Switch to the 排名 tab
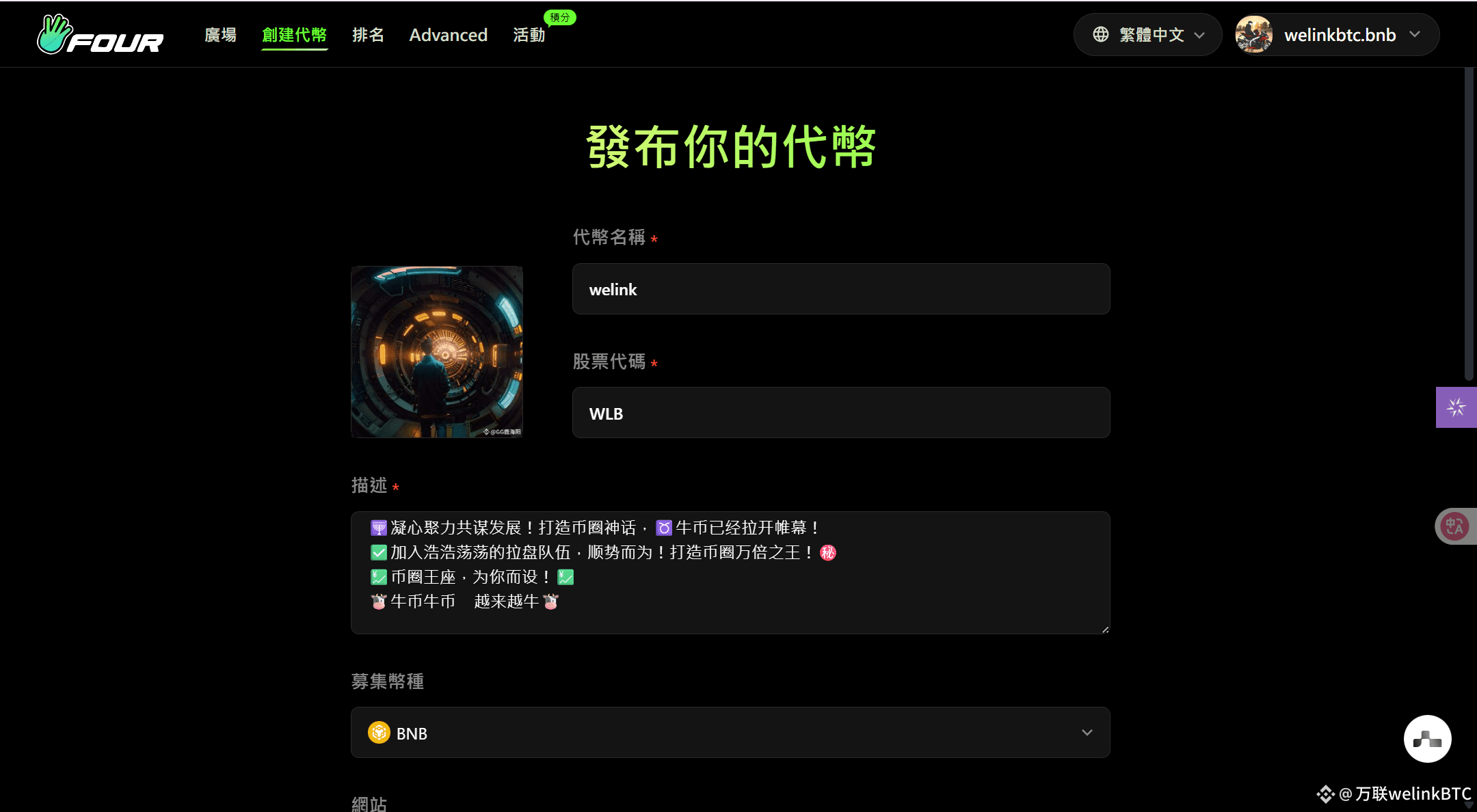Screen dimensions: 1477x812 [x=368, y=35]
